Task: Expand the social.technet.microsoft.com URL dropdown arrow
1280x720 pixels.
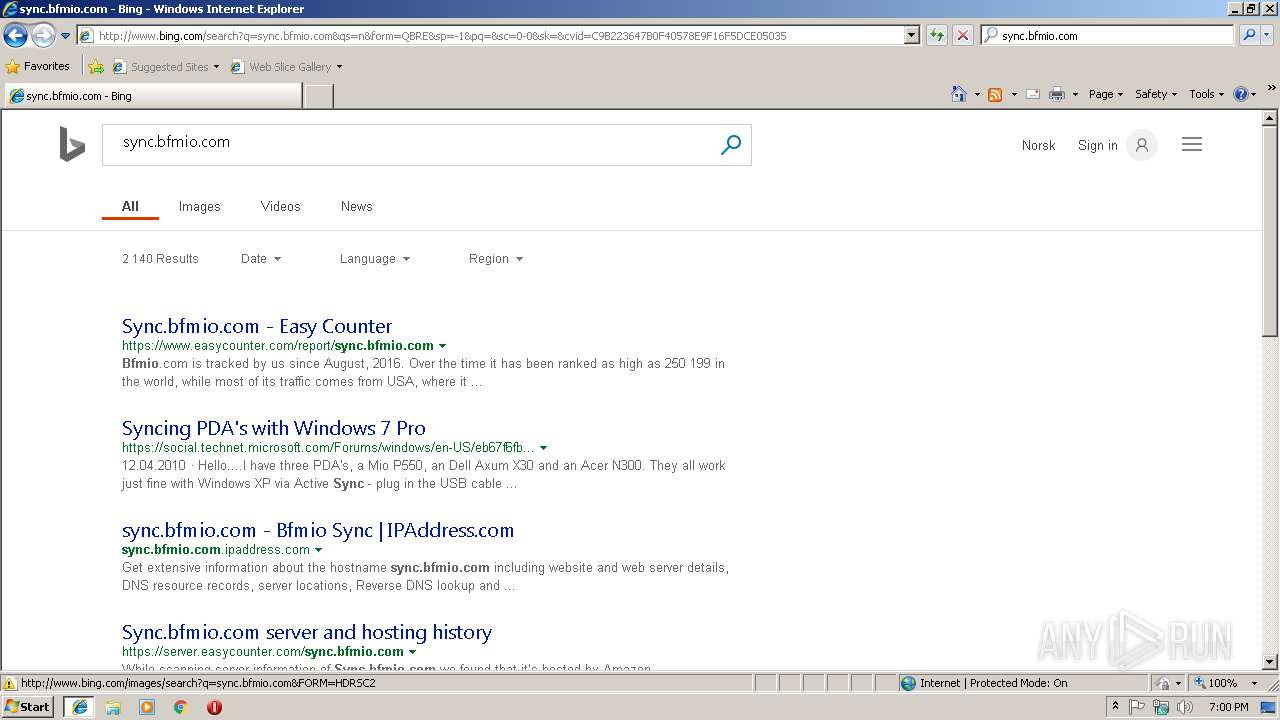Action: (543, 448)
